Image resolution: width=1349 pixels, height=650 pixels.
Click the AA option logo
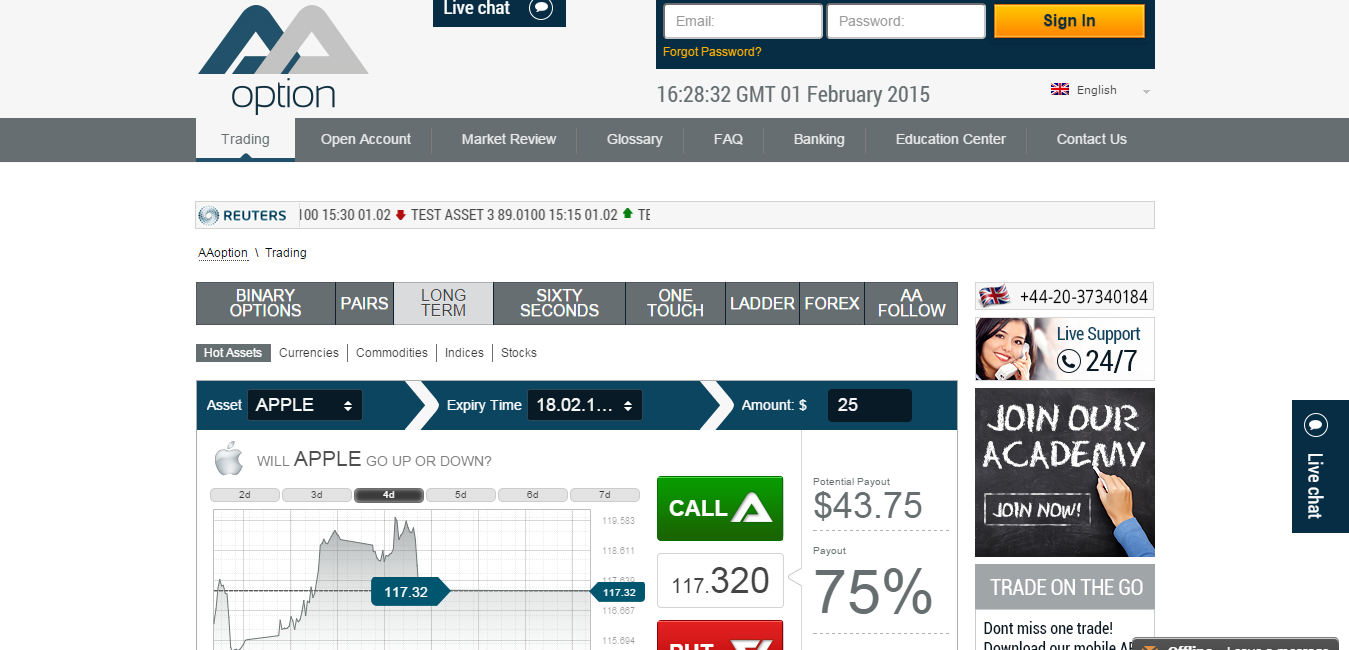tap(283, 57)
